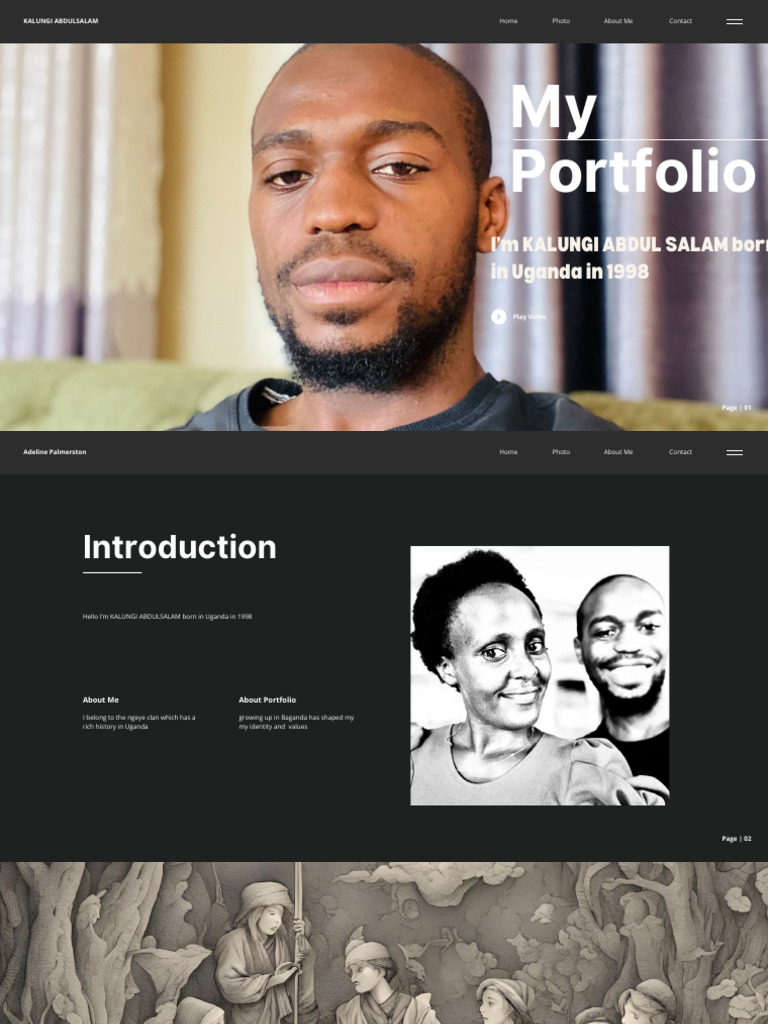Viewport: 768px width, 1024px height.
Task: Click the Adeline Palmerston logo text
Action: [55, 452]
